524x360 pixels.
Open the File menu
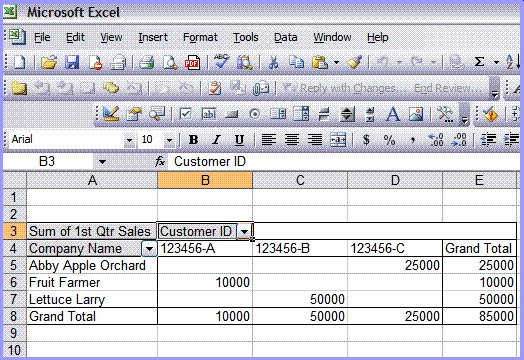pyautogui.click(x=42, y=37)
